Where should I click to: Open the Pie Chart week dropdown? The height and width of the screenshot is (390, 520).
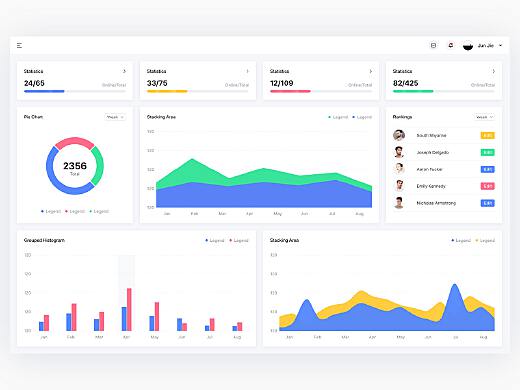(115, 117)
